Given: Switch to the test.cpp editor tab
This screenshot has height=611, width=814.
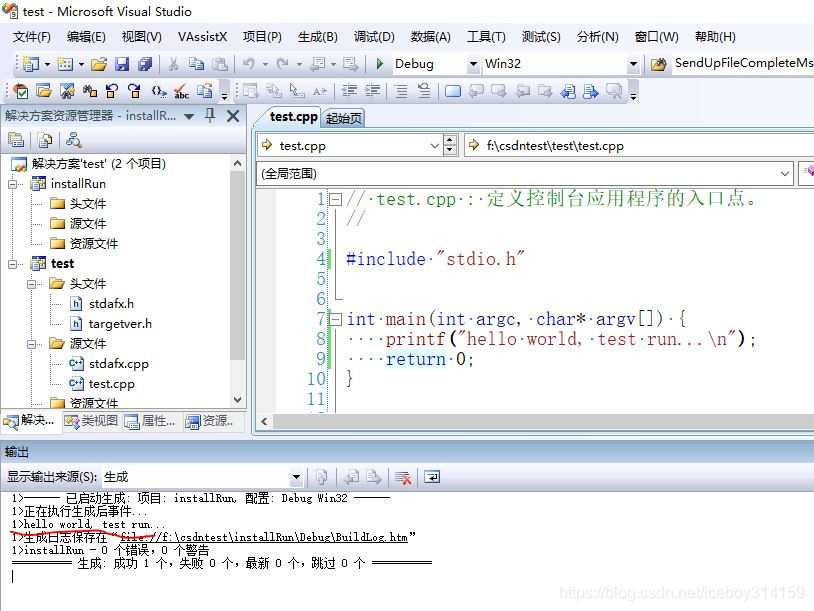Looking at the screenshot, I should 293,117.
